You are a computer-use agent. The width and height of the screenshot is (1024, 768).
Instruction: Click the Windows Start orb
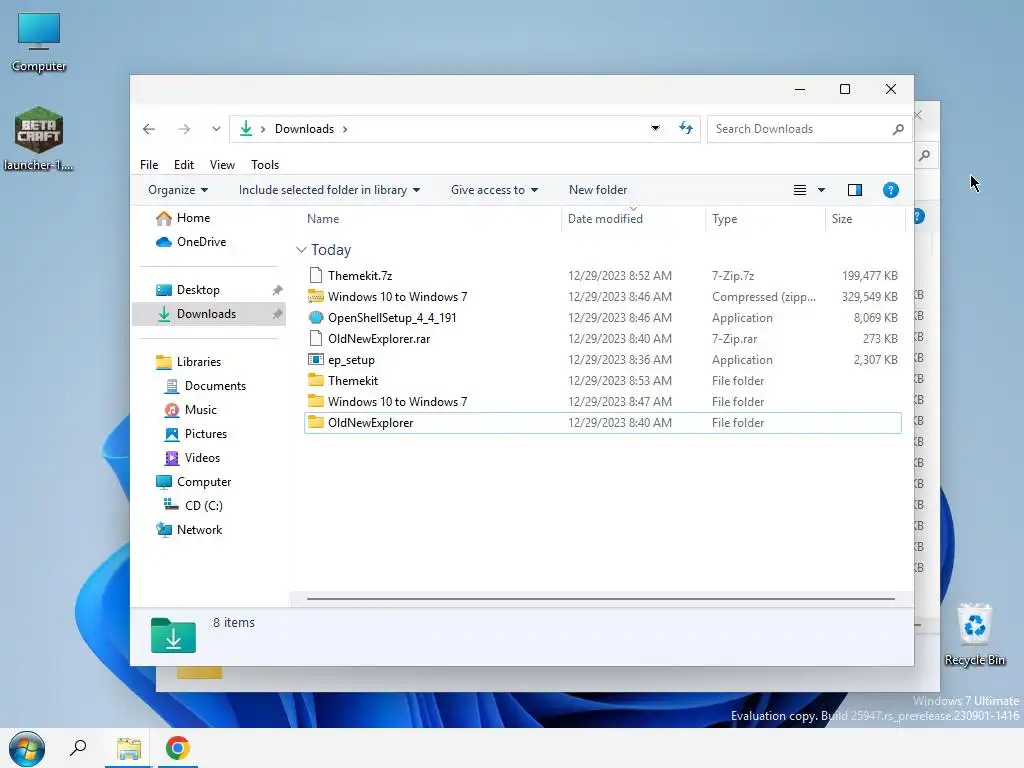27,748
